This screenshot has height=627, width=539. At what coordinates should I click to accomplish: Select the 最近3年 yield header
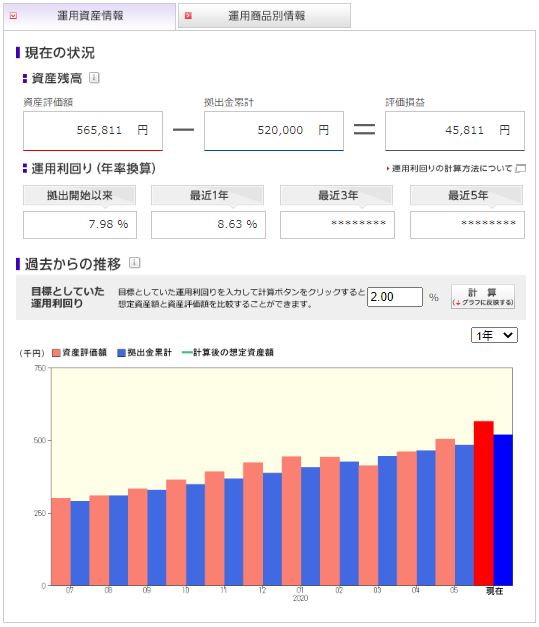(337, 196)
